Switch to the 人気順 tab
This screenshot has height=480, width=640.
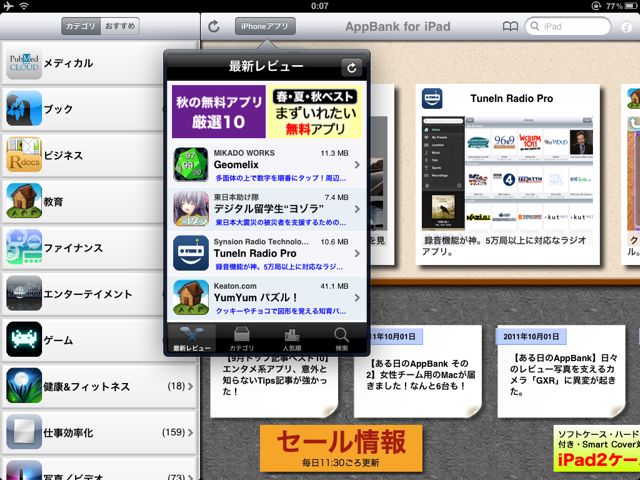[x=292, y=339]
